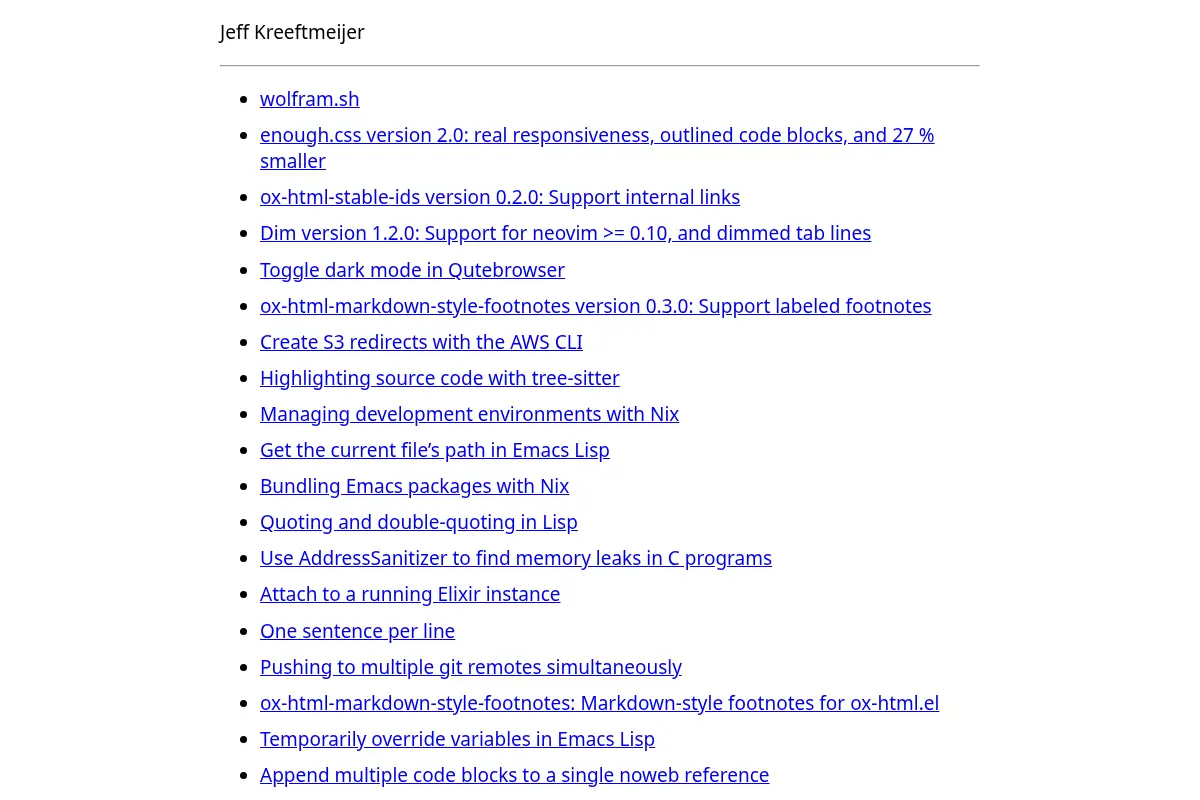Open Managing development environments with Nix
This screenshot has width=1200, height=800.
[469, 414]
